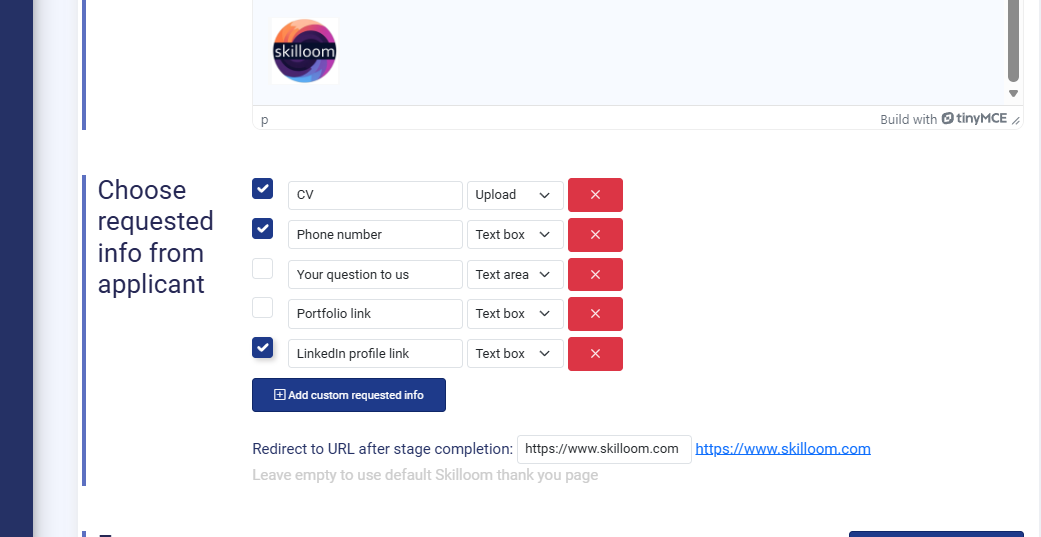Click the redirect URL input field
This screenshot has width=1041, height=537.
pos(603,449)
